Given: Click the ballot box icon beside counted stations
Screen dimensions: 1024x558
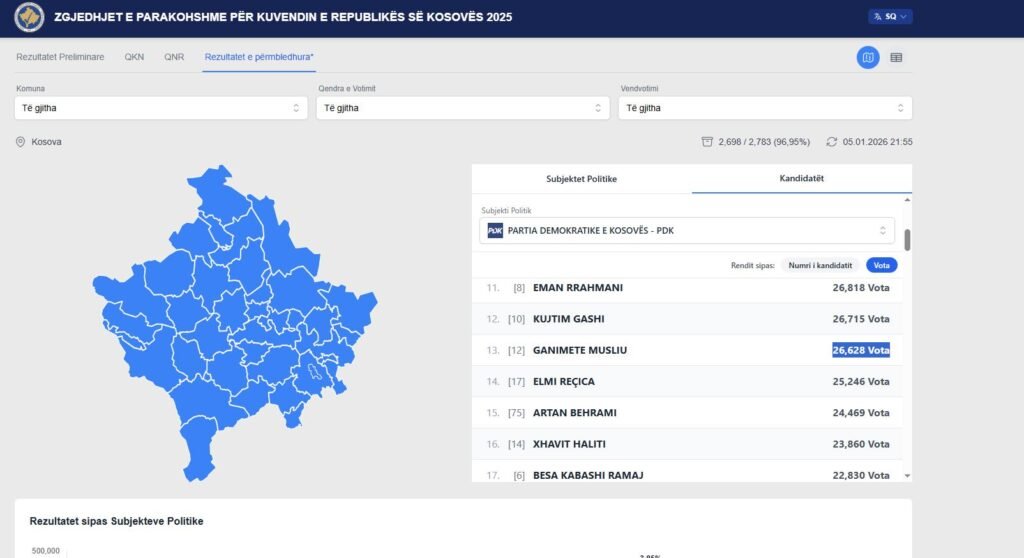Looking at the screenshot, I should 707,142.
